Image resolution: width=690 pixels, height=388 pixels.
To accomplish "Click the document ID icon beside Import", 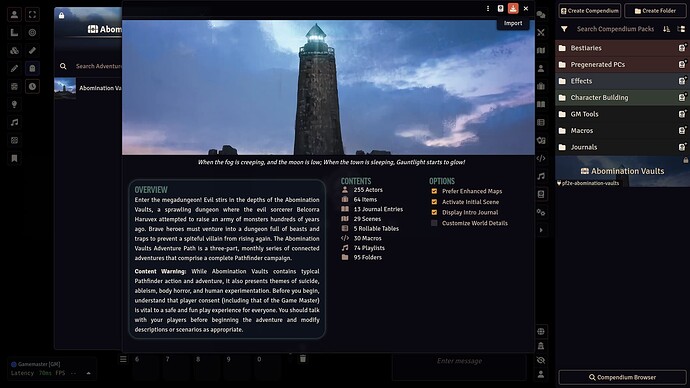I will click(x=500, y=8).
